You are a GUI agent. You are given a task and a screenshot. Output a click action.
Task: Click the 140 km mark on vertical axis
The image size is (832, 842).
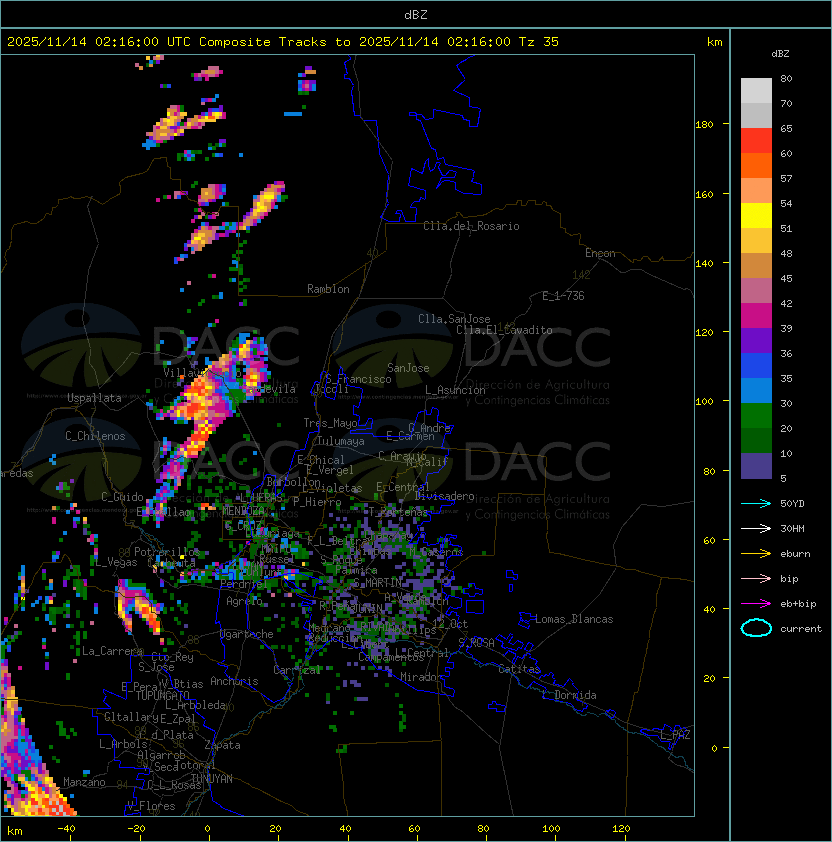(704, 263)
